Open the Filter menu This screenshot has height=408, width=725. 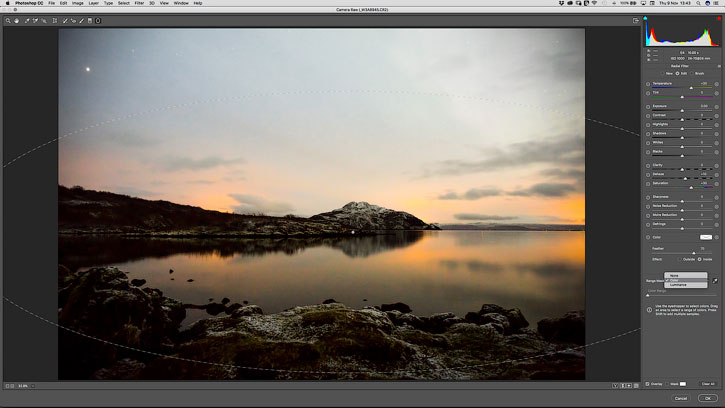click(x=139, y=3)
